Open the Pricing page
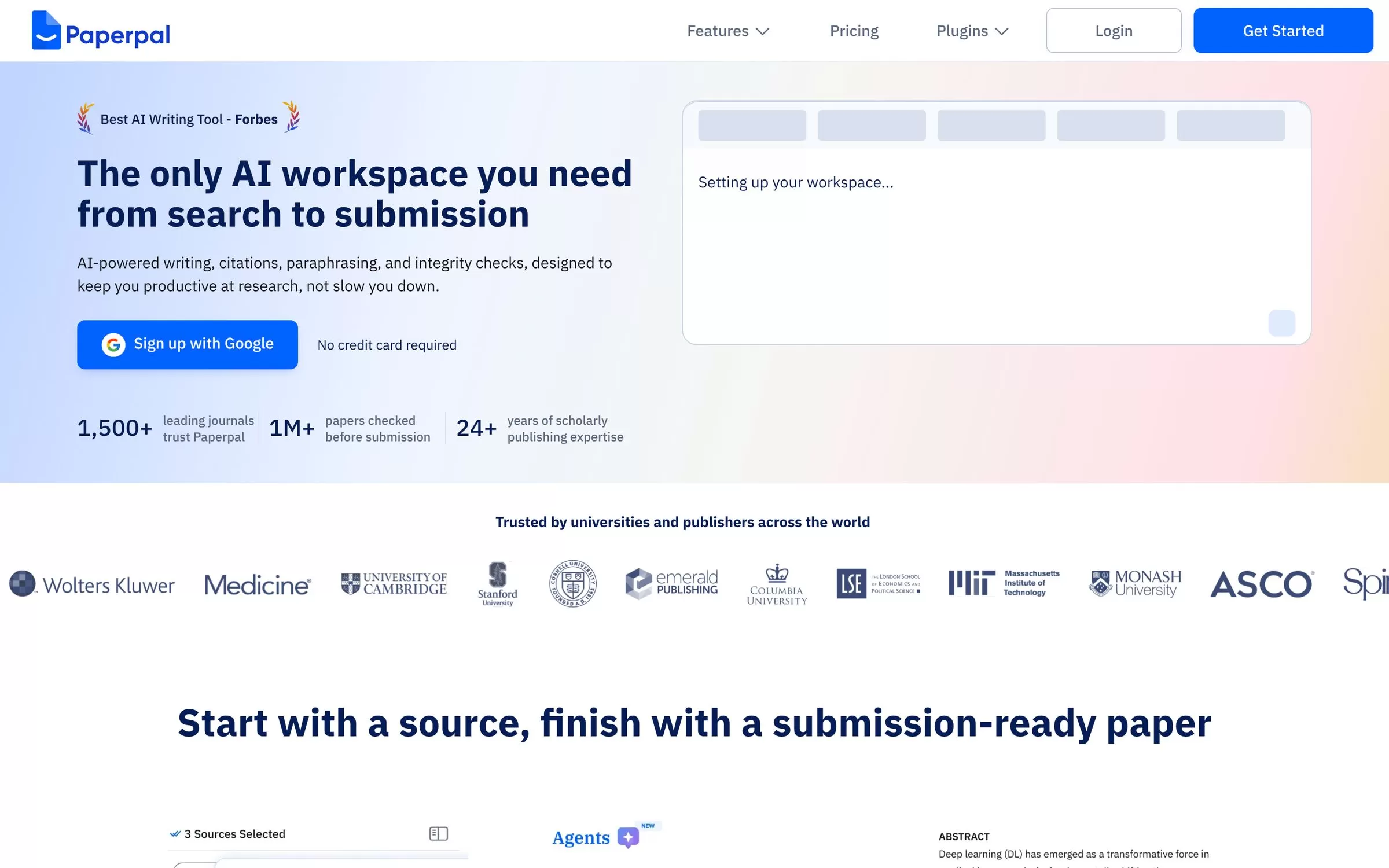The width and height of the screenshot is (1389, 868). pos(854,31)
